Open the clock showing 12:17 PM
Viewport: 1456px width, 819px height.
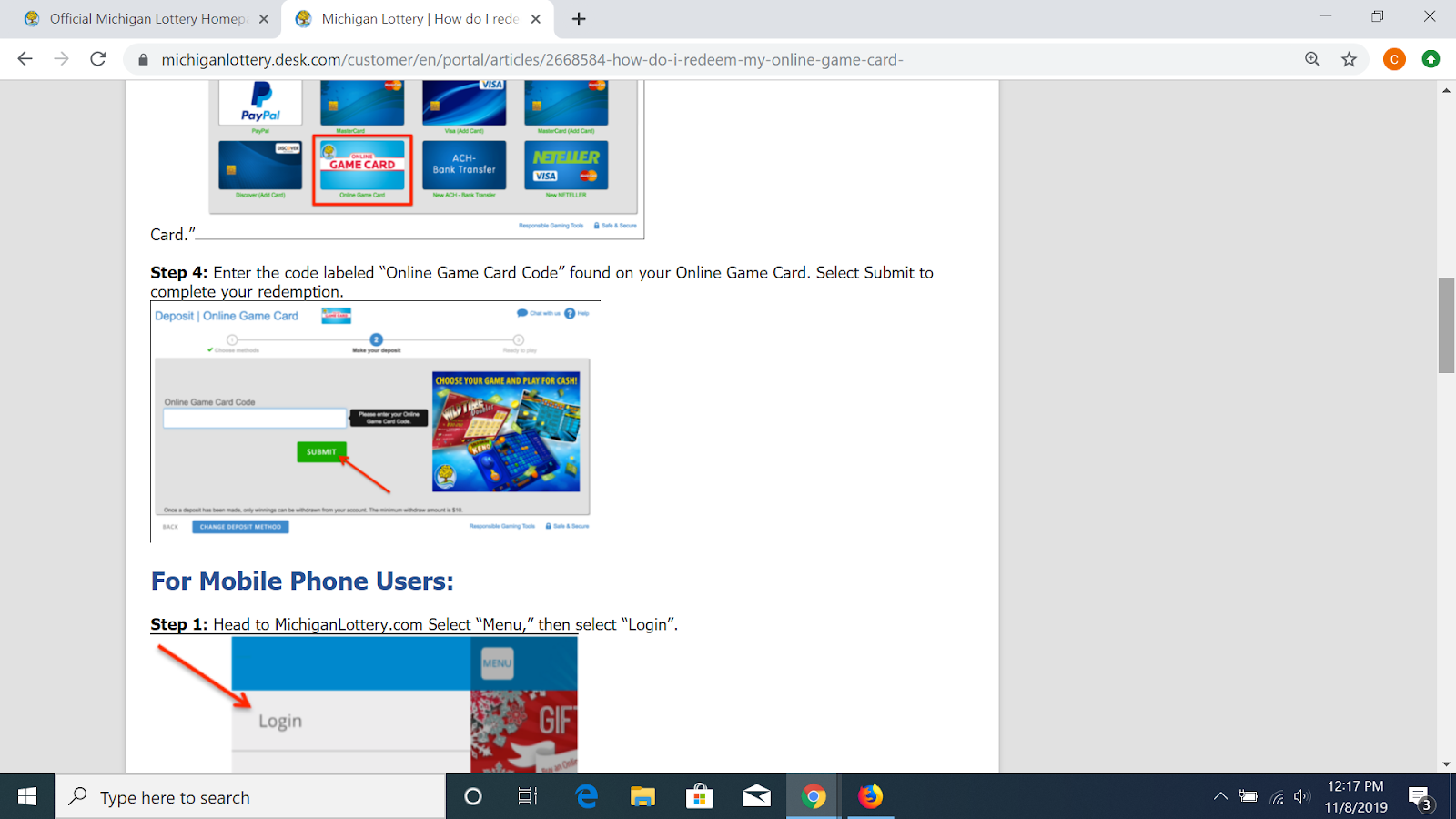point(1356,797)
